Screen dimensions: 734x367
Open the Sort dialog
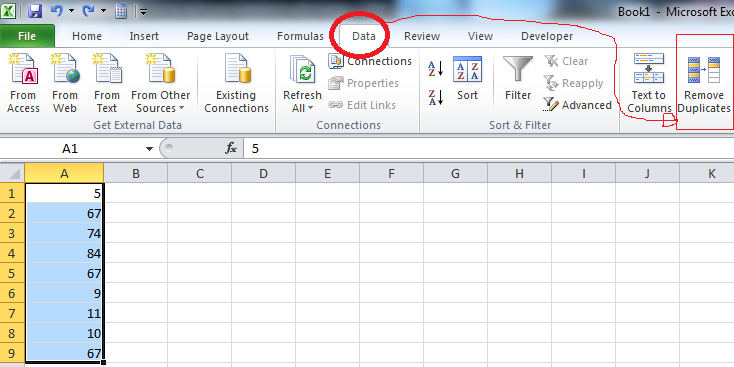click(467, 78)
